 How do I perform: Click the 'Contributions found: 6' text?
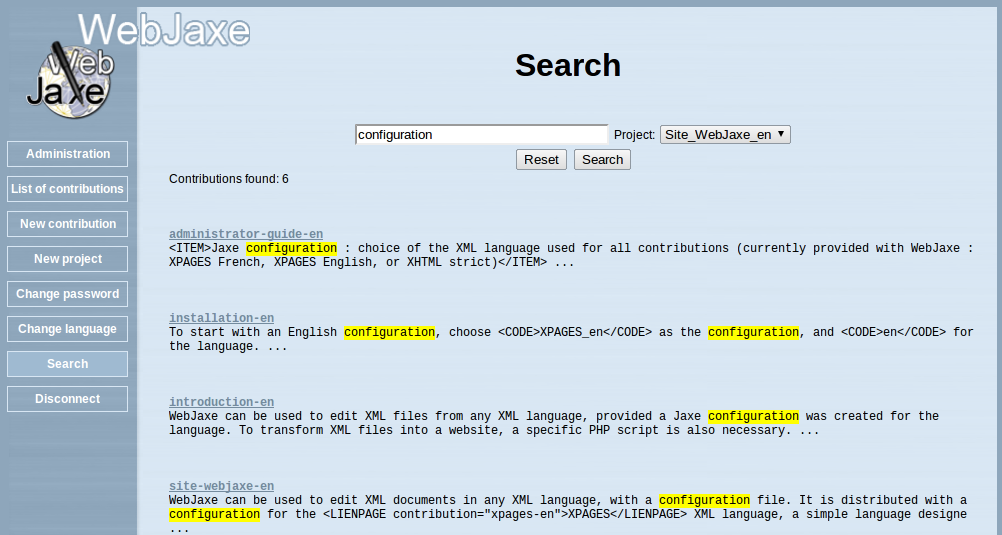[x=229, y=179]
